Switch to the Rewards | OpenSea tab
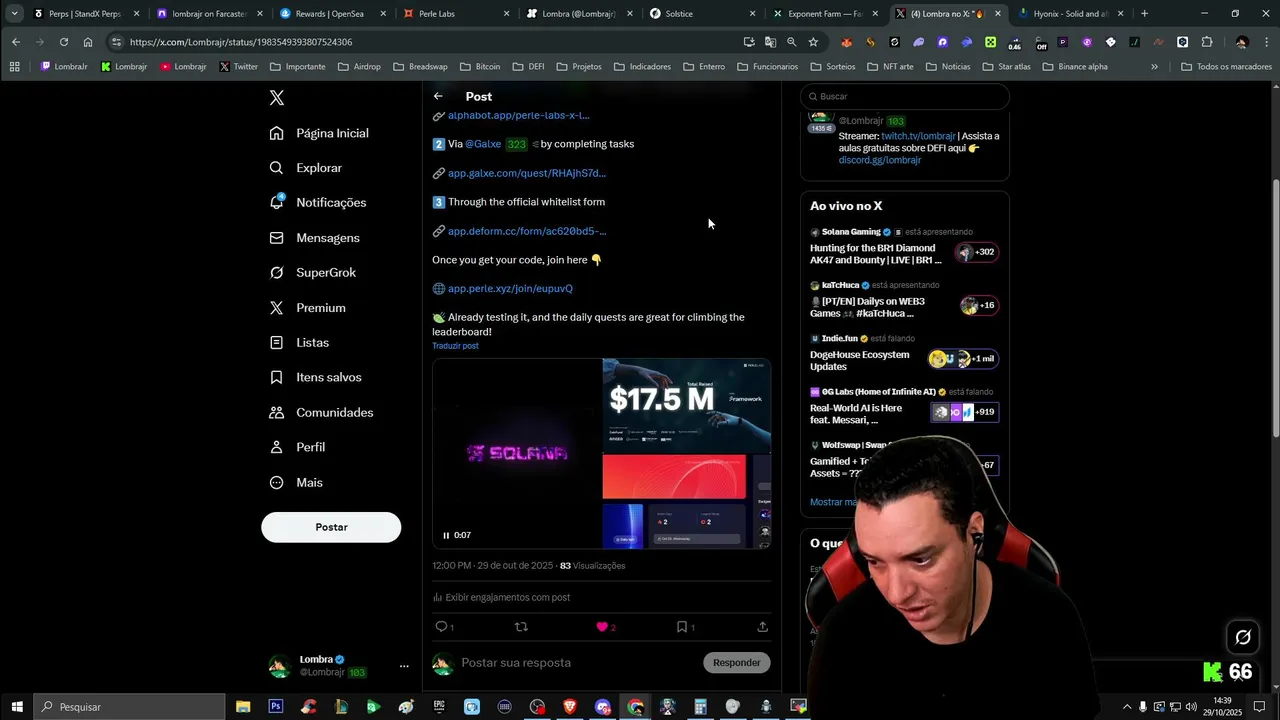This screenshot has width=1280, height=720. pyautogui.click(x=331, y=14)
